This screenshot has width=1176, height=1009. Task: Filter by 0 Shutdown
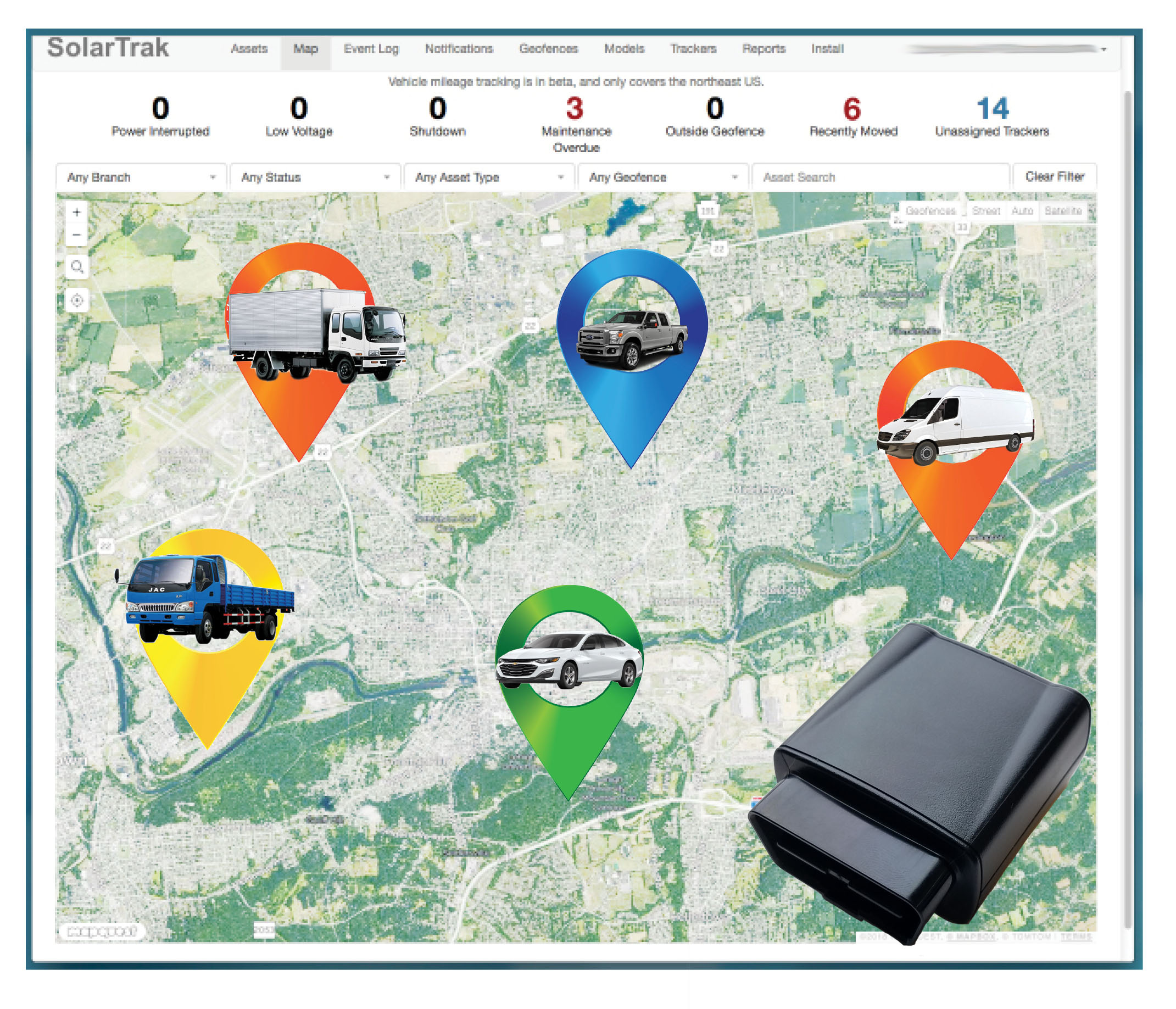(438, 117)
